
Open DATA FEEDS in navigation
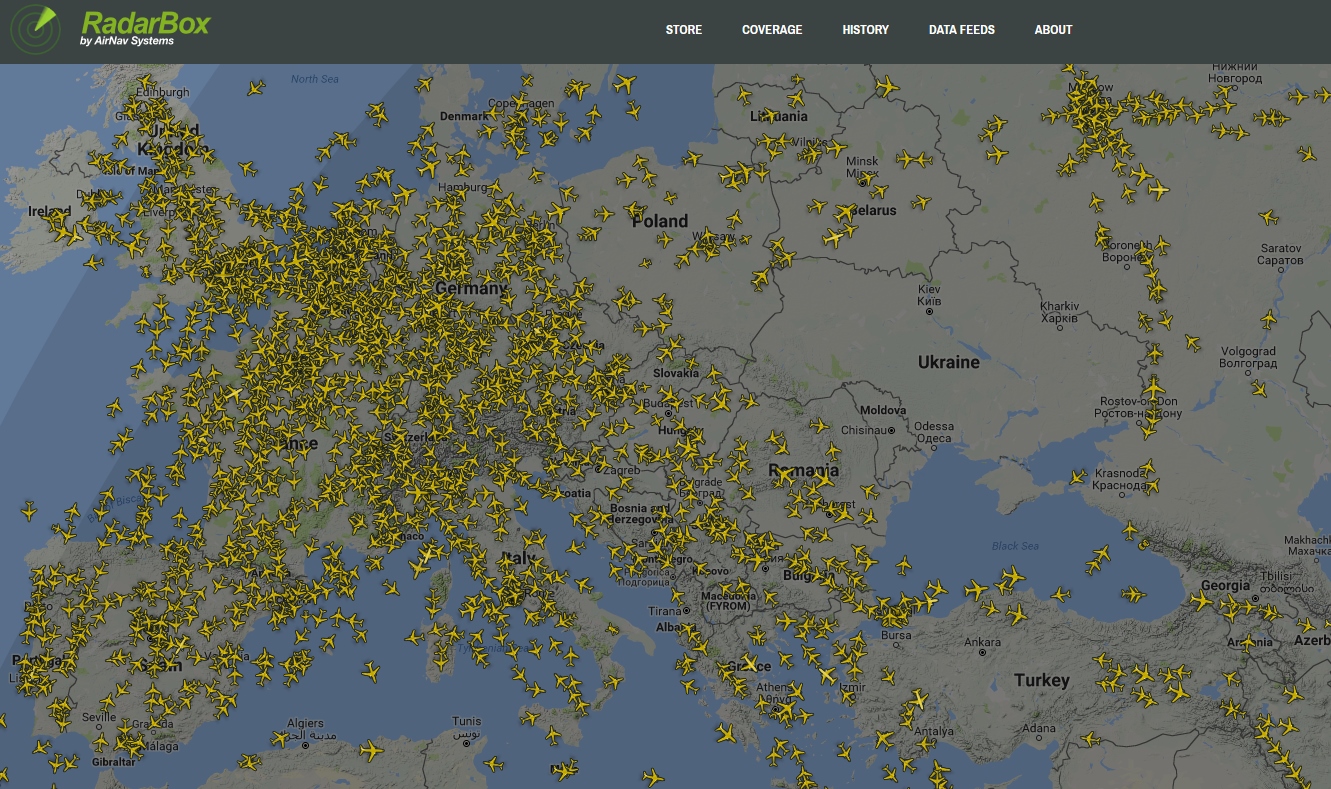(x=961, y=30)
